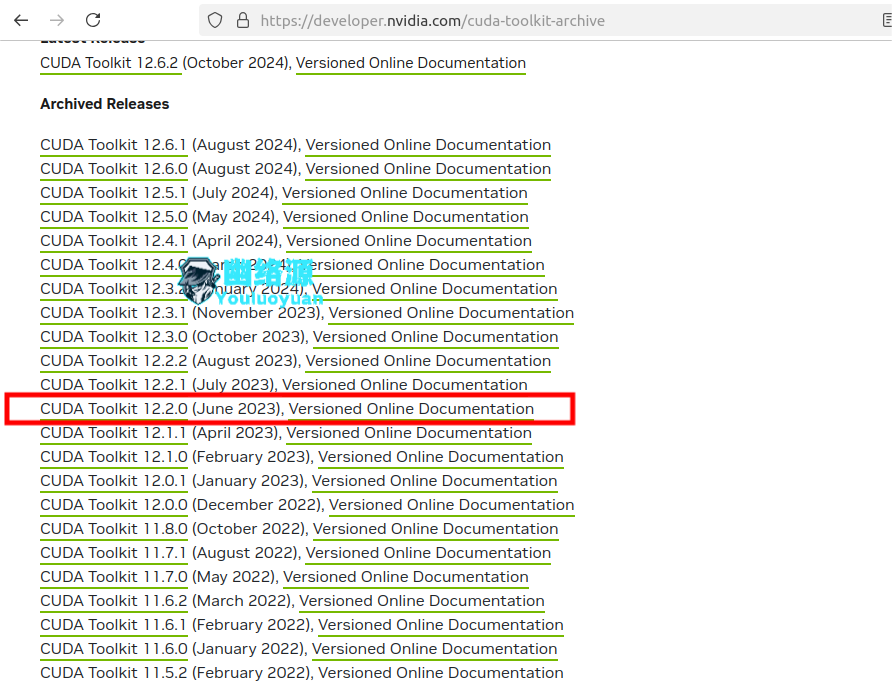Open Versioned Online Documentation for 12.0.1

click(435, 481)
